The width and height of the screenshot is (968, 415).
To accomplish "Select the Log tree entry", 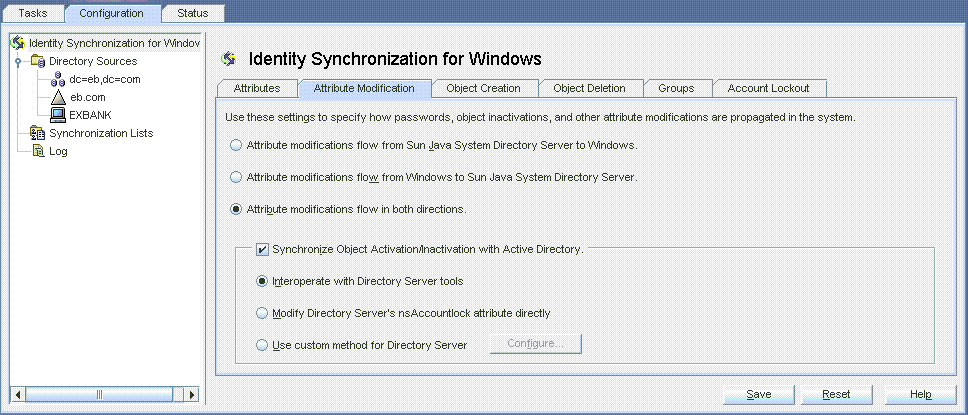I will [x=58, y=151].
